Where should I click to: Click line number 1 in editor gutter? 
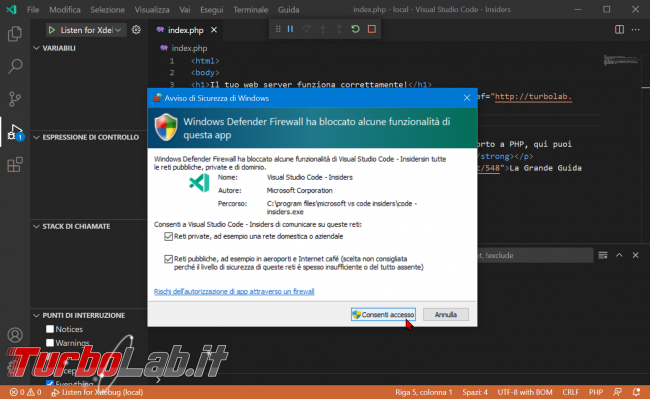[172, 61]
